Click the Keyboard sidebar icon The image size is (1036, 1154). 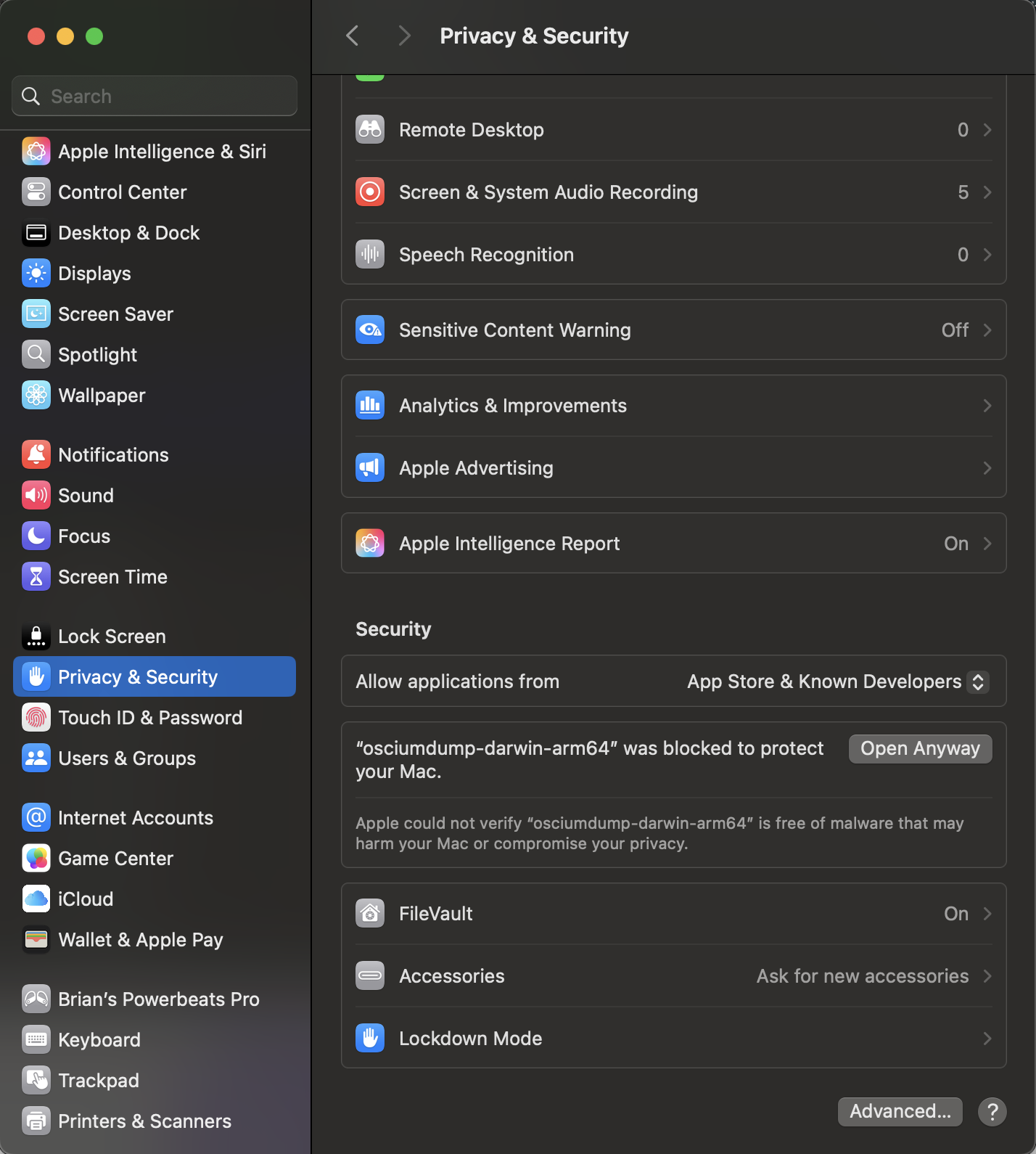(36, 1040)
